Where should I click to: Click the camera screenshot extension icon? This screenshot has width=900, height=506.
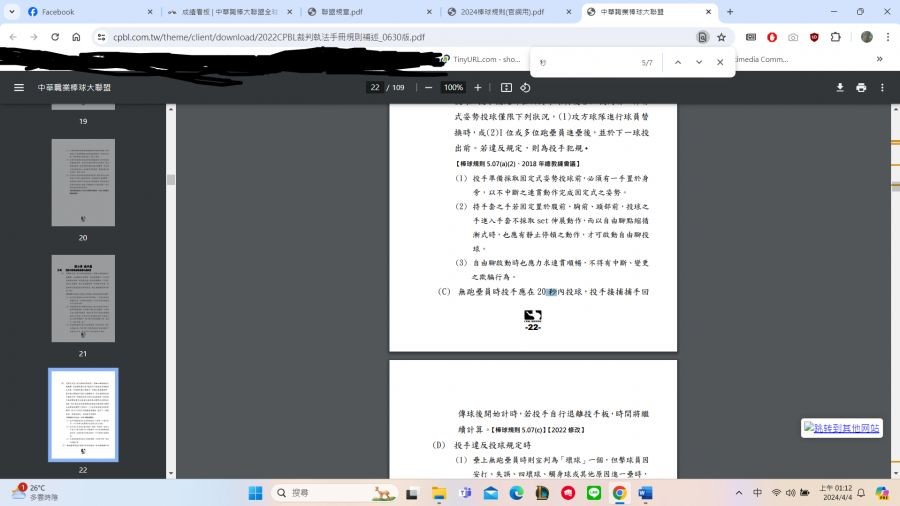pos(793,37)
